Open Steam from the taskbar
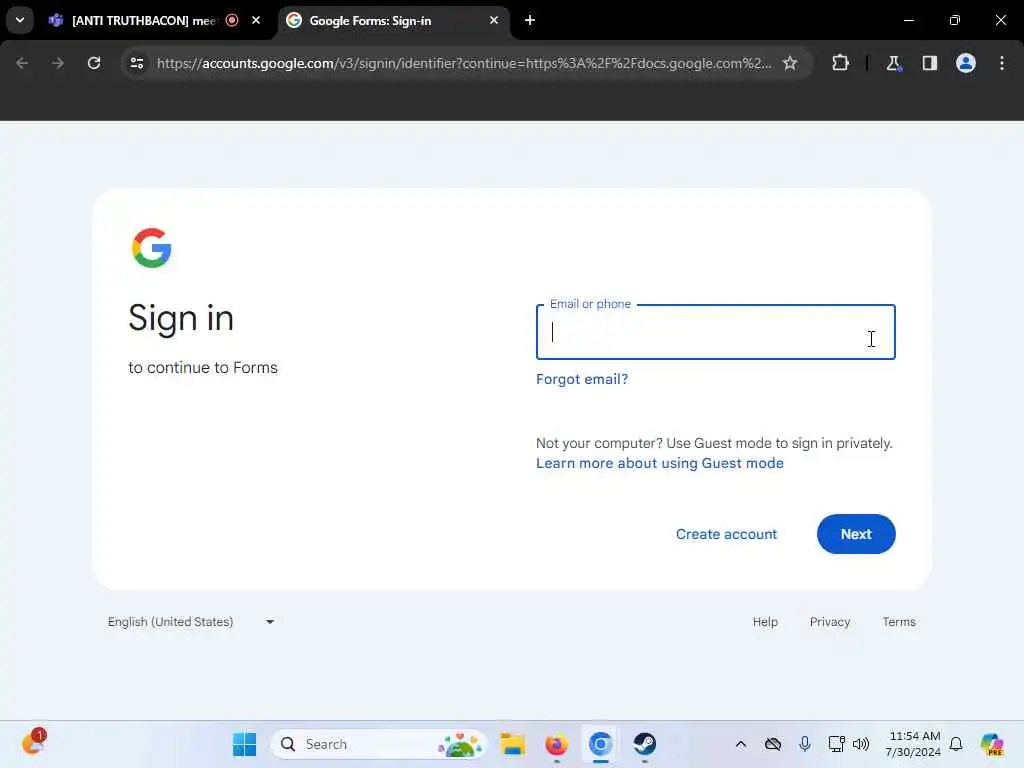 tap(644, 744)
